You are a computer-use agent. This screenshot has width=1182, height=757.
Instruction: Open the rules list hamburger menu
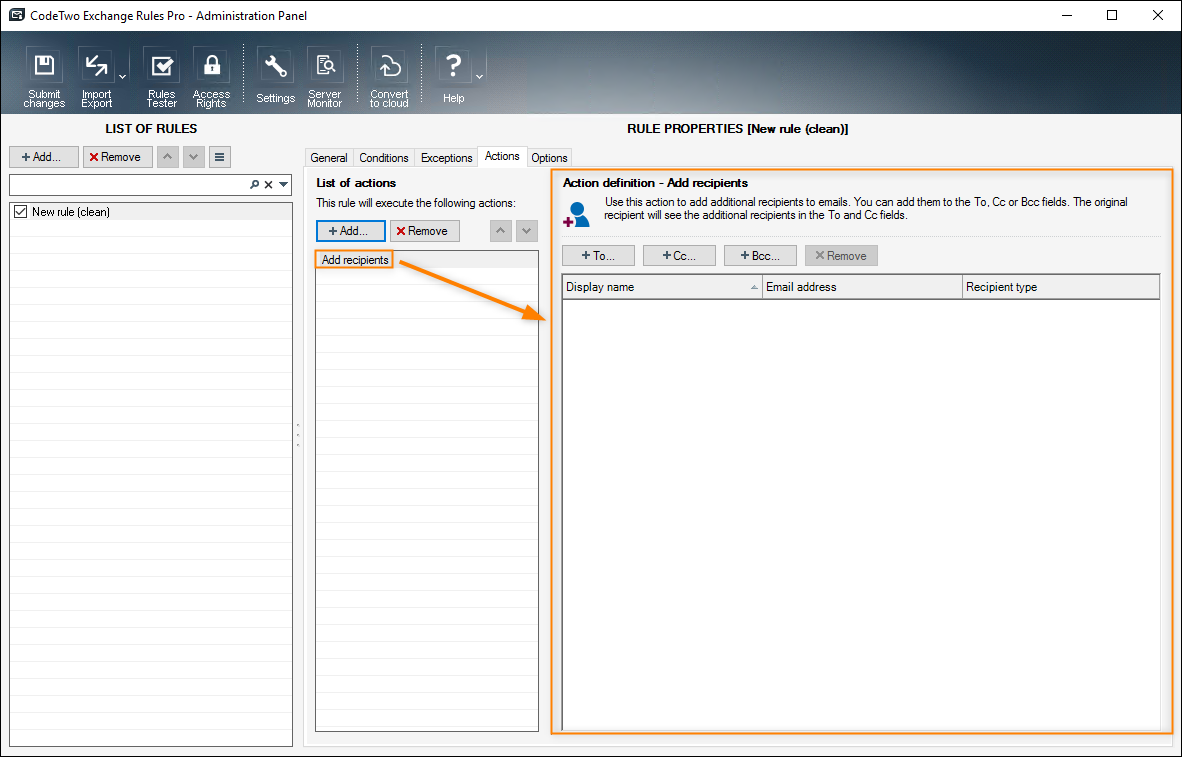219,157
